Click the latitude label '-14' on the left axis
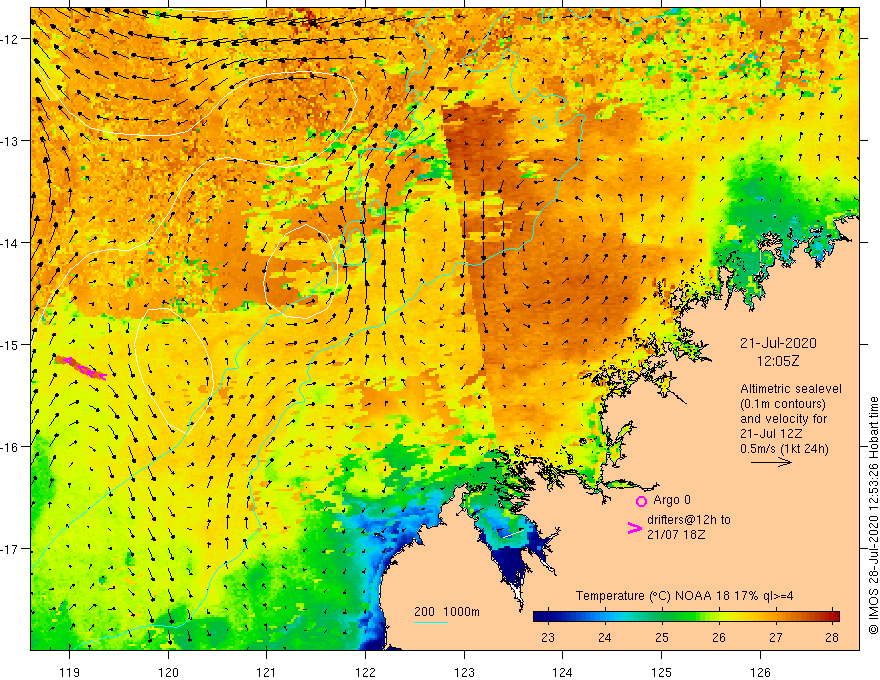Screen dimensions: 880x680 point(10,243)
